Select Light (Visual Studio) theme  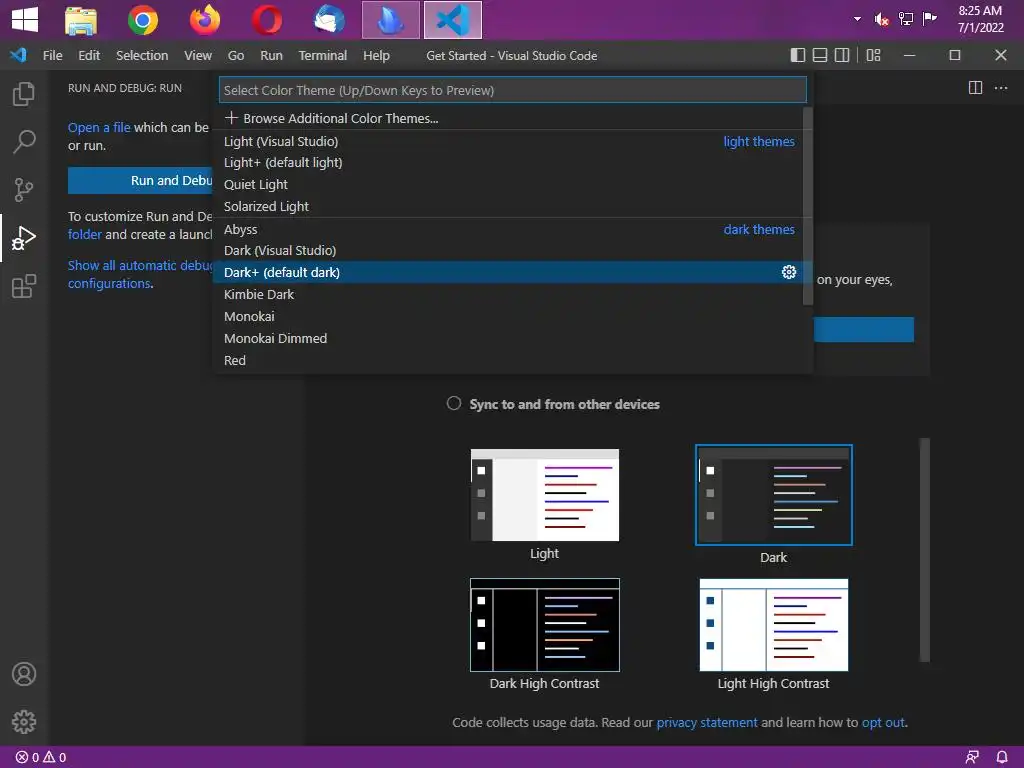coord(510,141)
